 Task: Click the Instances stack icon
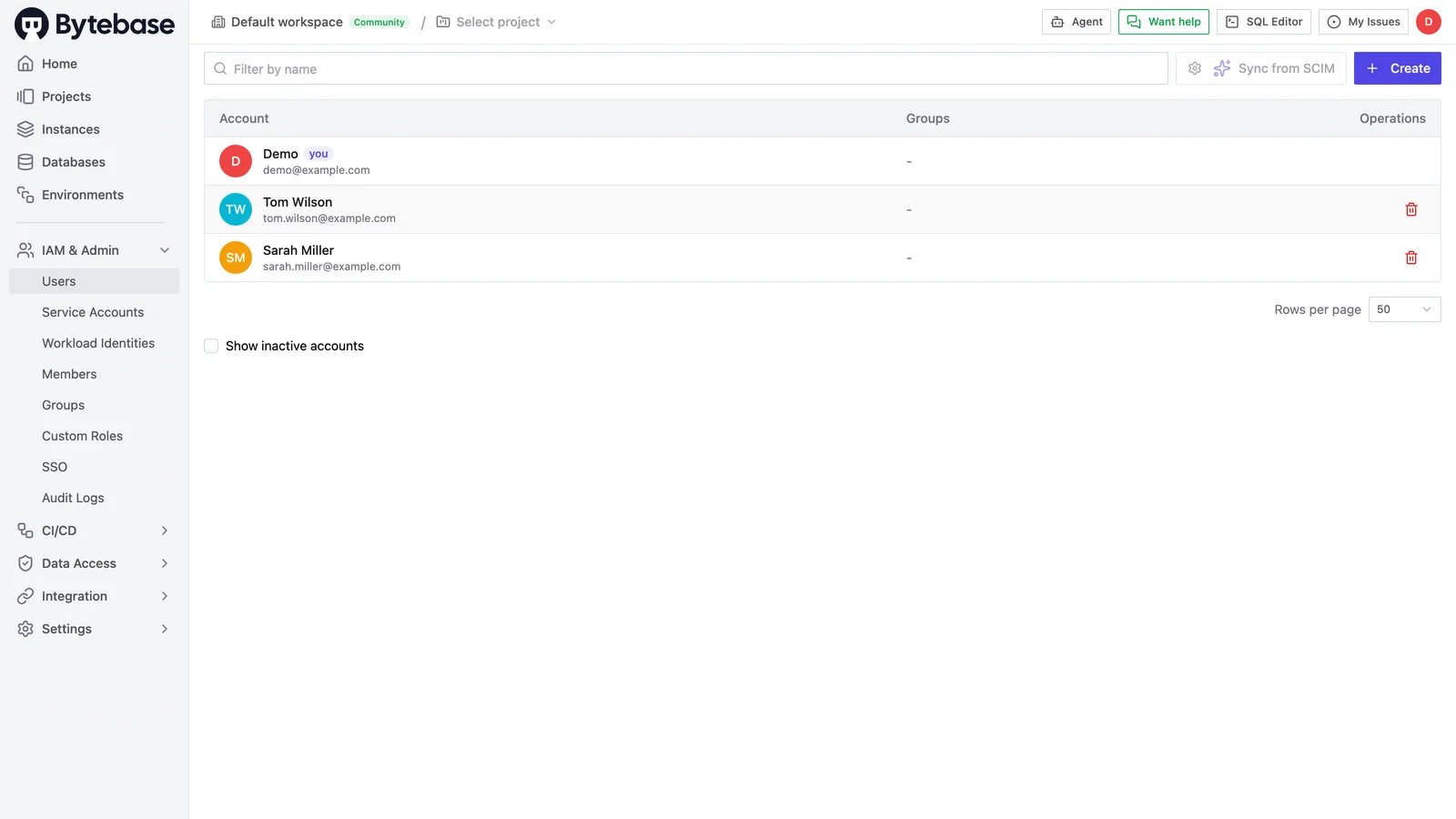(25, 129)
